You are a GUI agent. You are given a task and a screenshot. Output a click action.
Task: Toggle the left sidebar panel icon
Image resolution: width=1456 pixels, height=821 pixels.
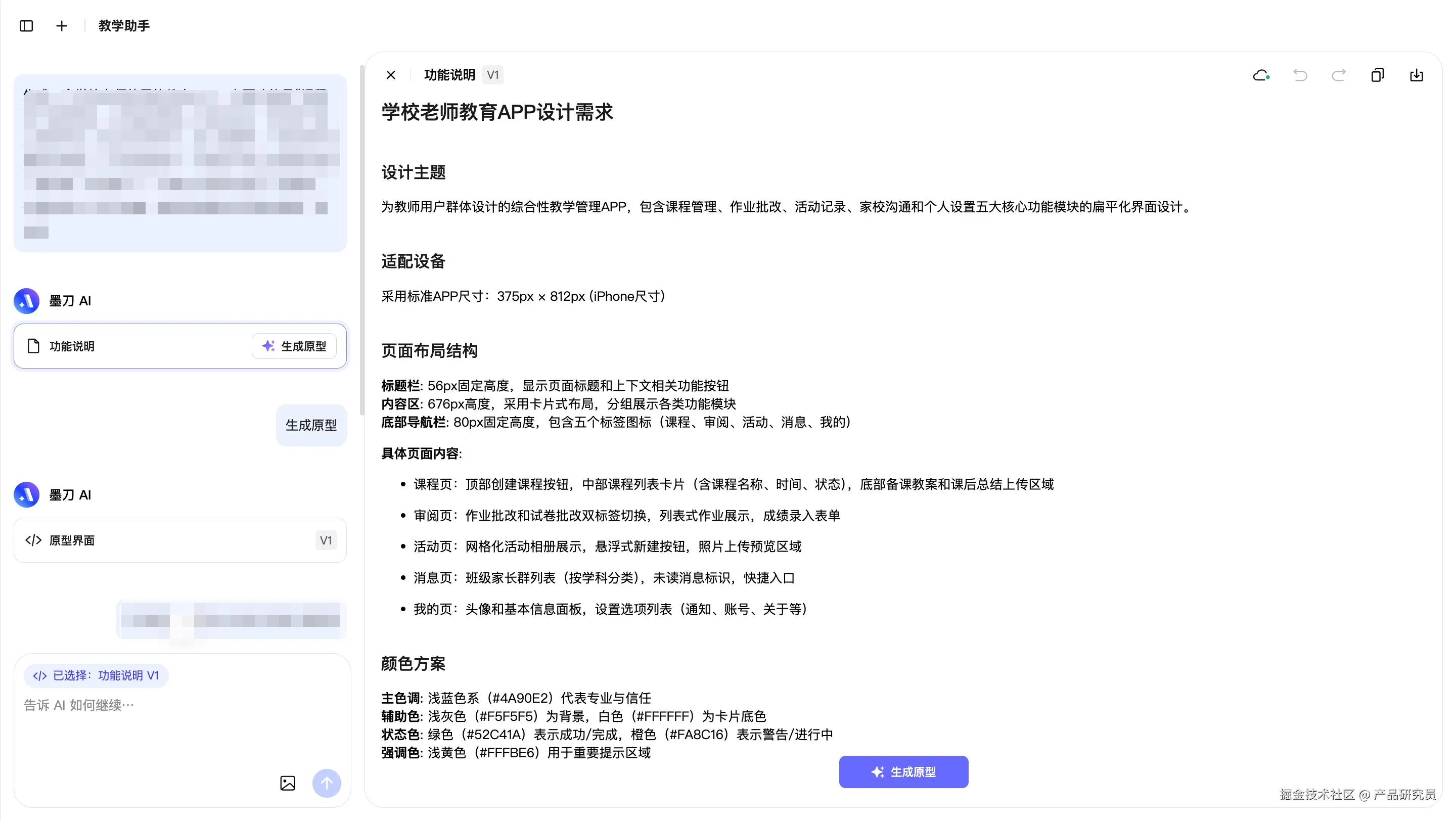[x=26, y=26]
